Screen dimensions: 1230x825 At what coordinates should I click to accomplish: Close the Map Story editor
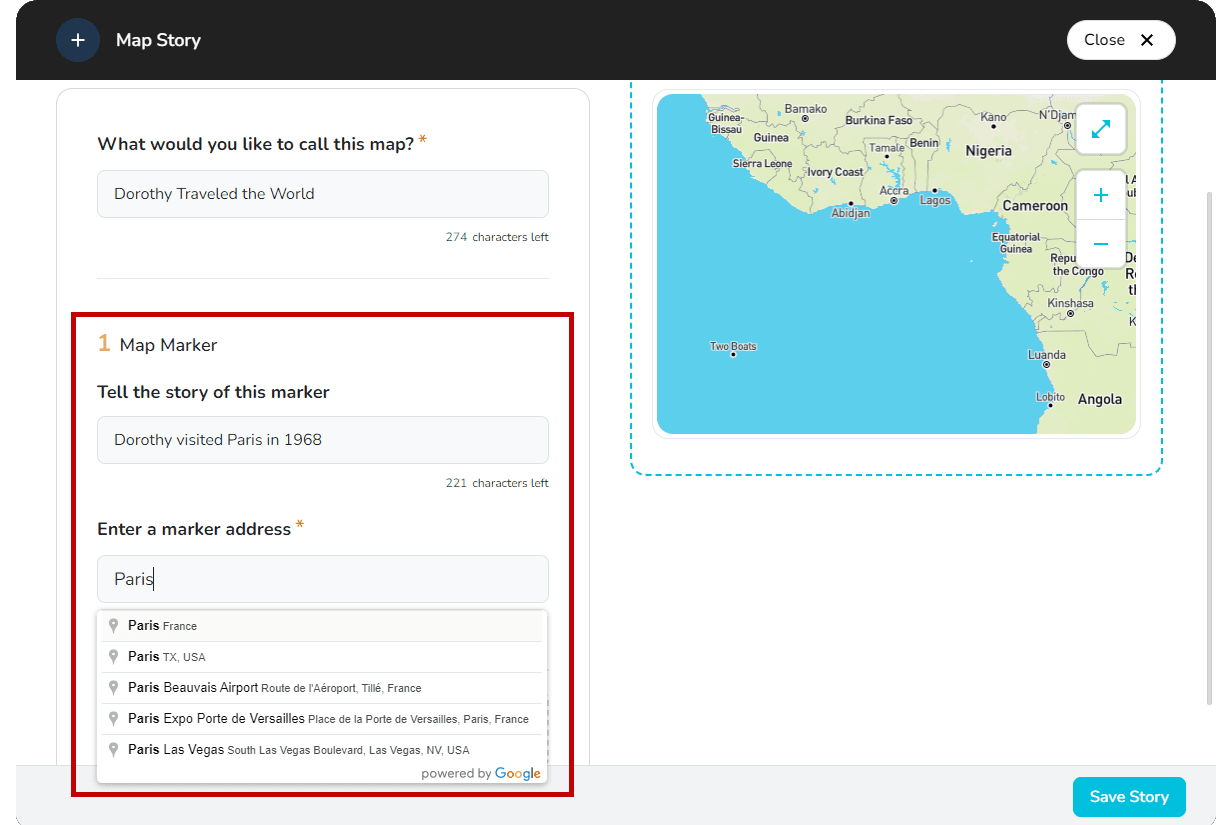click(x=1120, y=40)
